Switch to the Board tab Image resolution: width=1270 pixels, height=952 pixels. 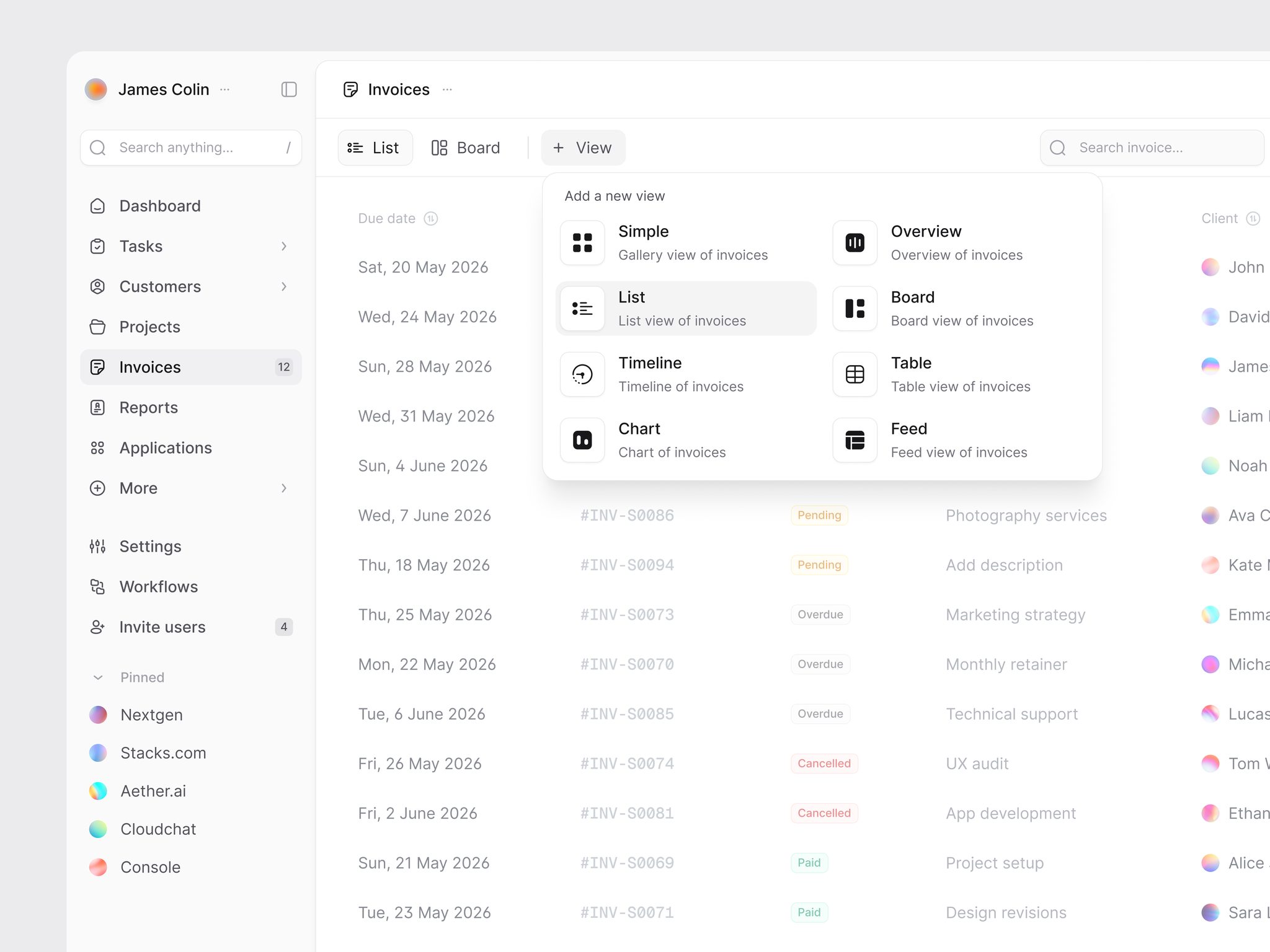(x=466, y=148)
